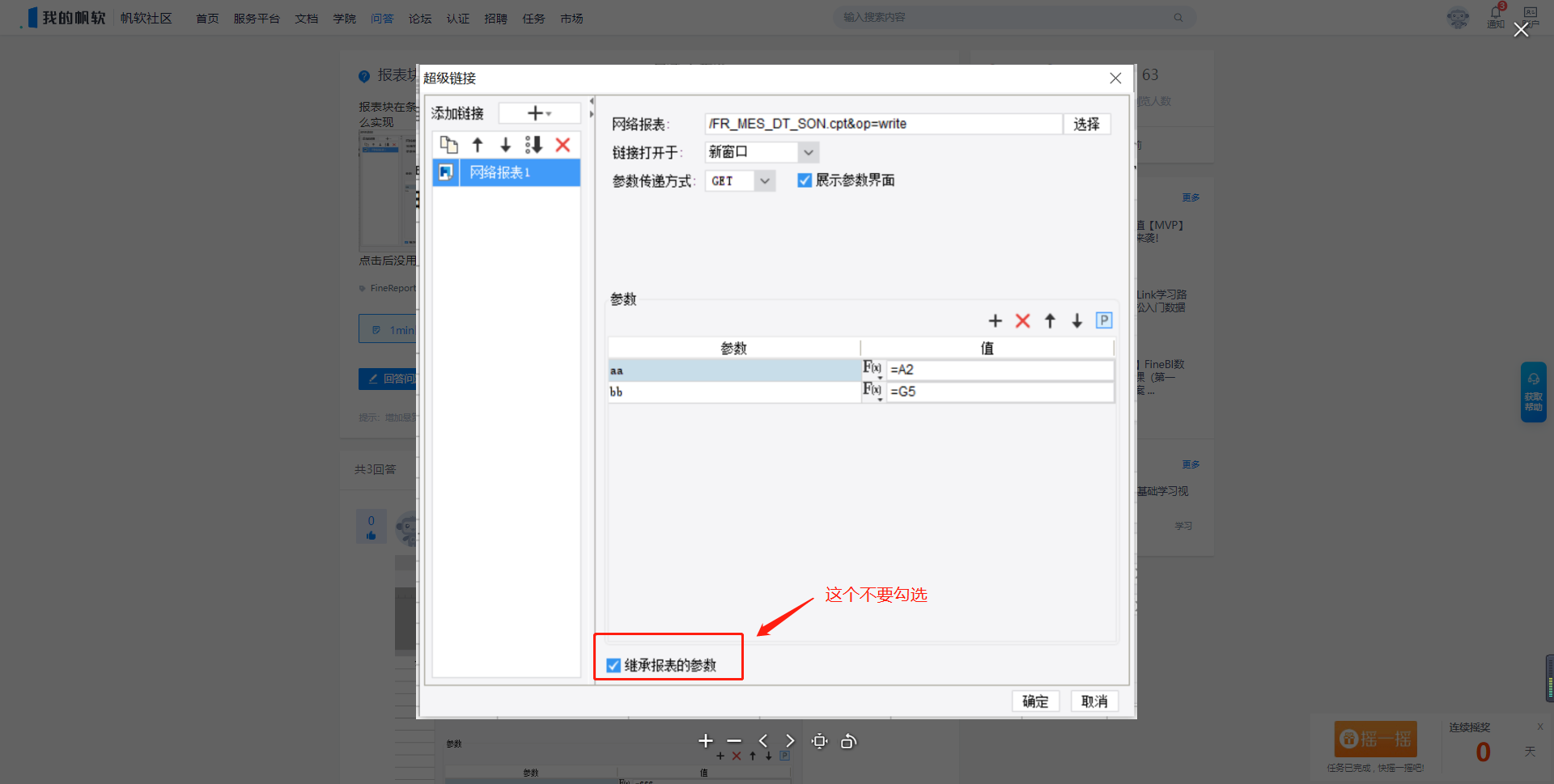1554x784 pixels.
Task: Click the 网络报表 path input field
Action: click(882, 124)
